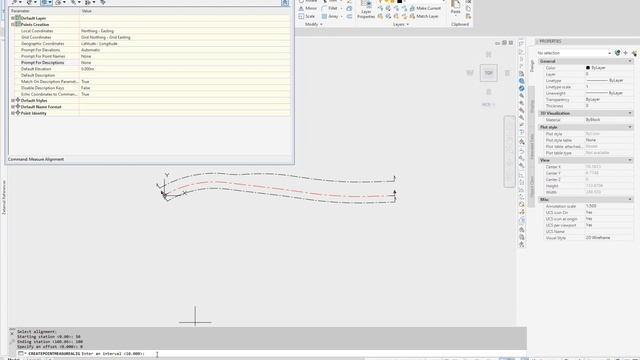Click the blue magnifier zoom icon in vertical toolbar

click(522, 81)
